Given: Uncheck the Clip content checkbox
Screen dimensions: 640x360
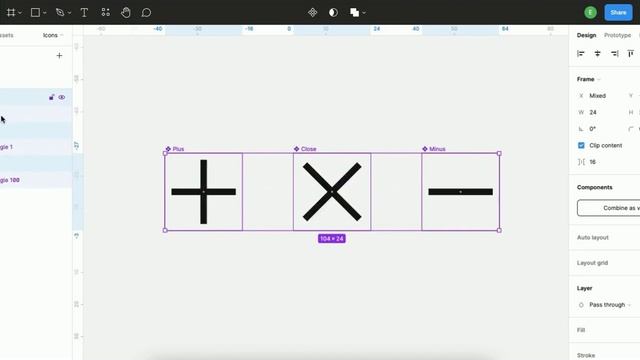Looking at the screenshot, I should [581, 145].
